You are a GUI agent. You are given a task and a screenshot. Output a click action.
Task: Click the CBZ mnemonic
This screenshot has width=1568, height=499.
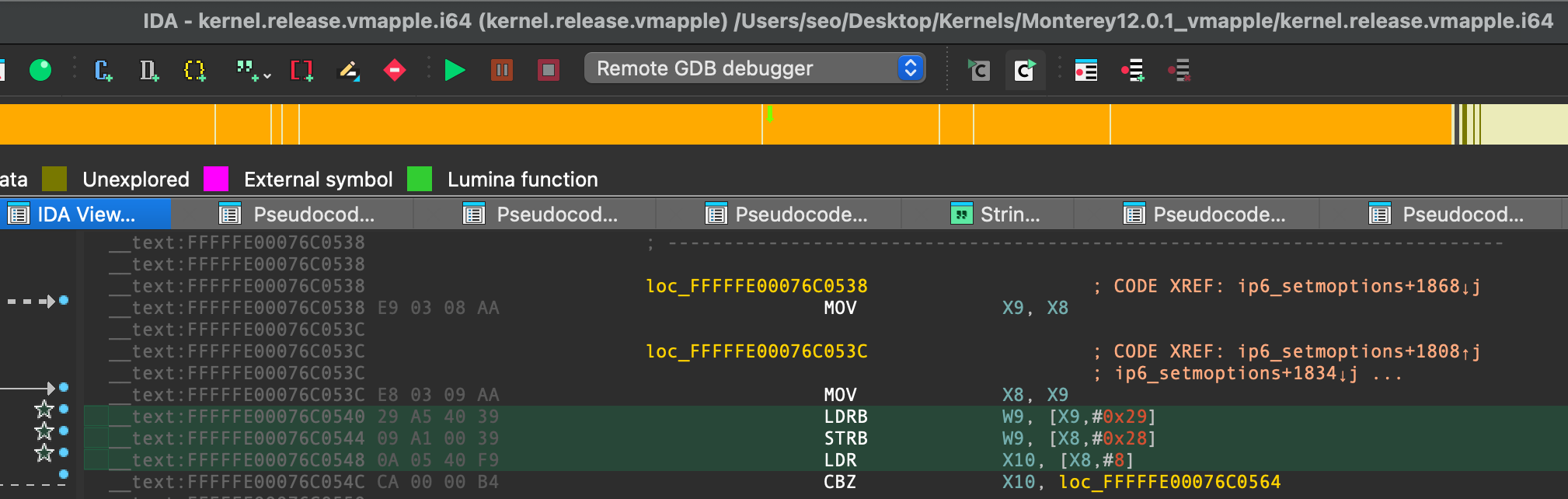tap(840, 482)
